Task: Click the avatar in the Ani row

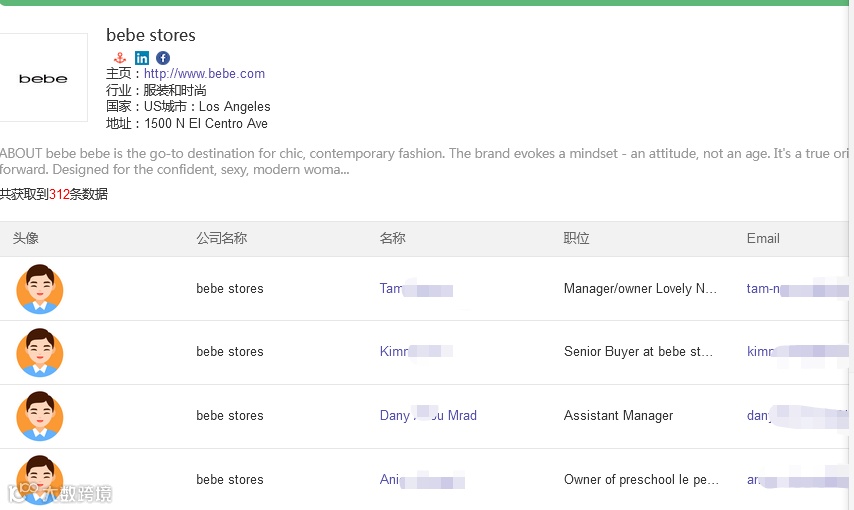Action: [40, 479]
